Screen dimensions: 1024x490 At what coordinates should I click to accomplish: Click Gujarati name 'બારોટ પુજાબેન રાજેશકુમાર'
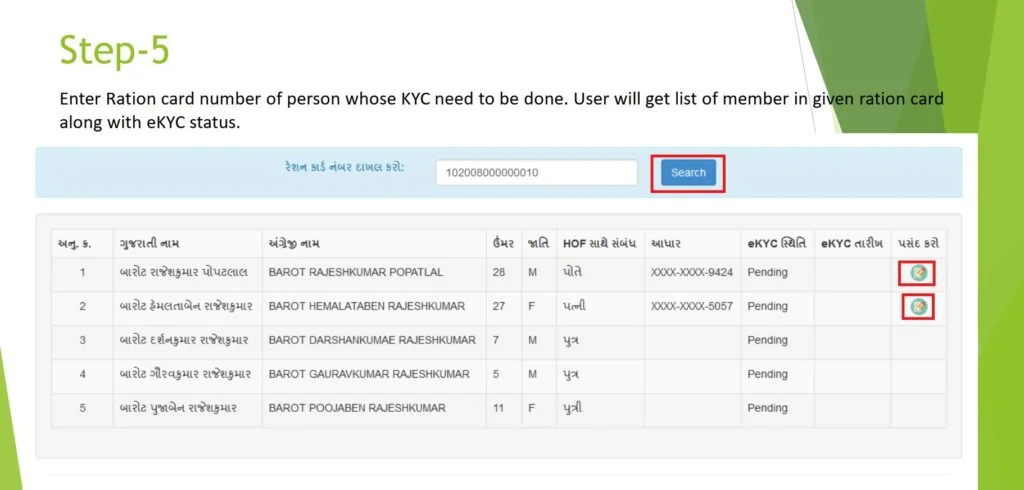coord(178,408)
